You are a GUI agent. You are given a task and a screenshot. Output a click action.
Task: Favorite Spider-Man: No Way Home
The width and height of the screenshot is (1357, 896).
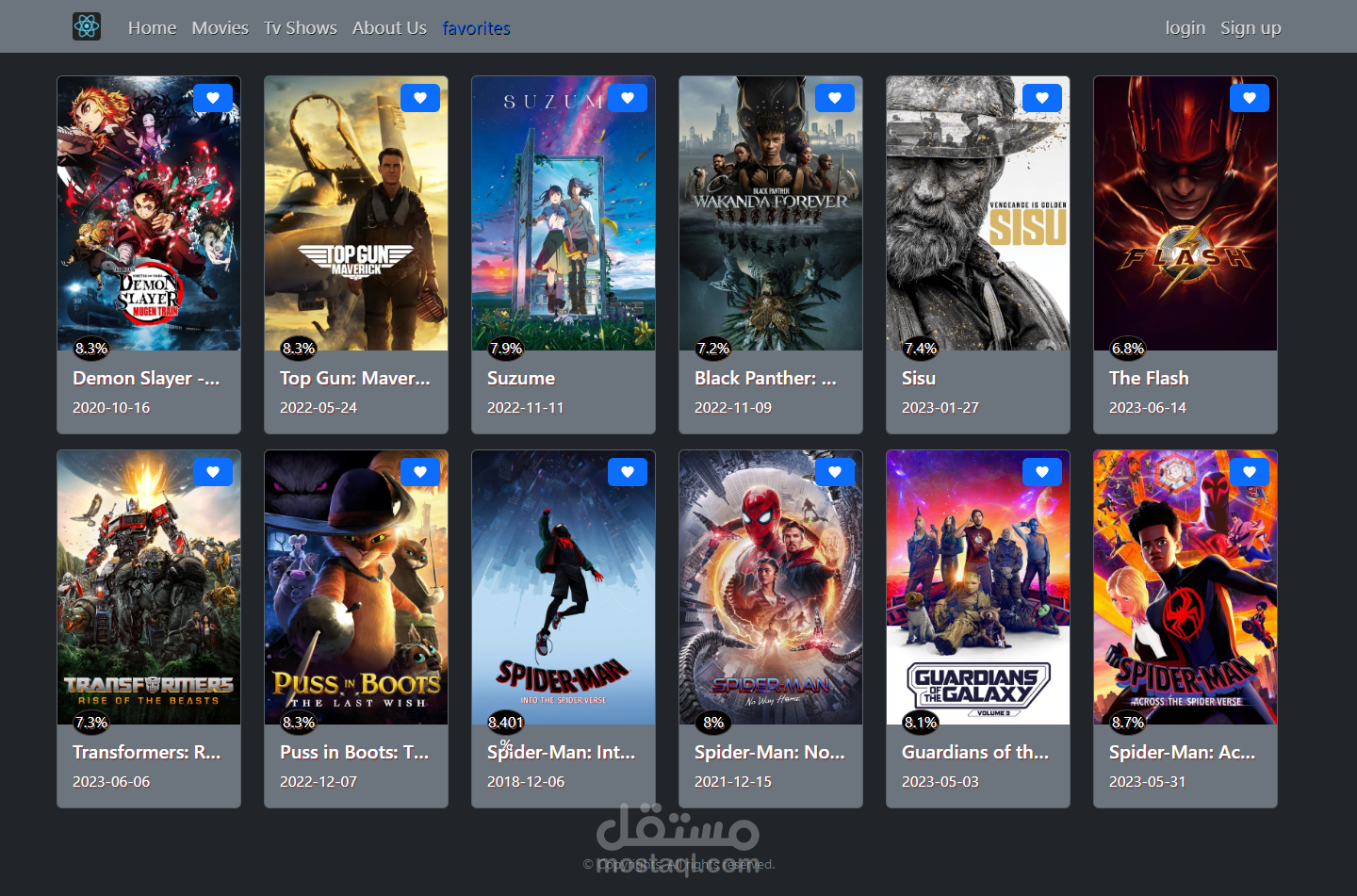point(835,471)
